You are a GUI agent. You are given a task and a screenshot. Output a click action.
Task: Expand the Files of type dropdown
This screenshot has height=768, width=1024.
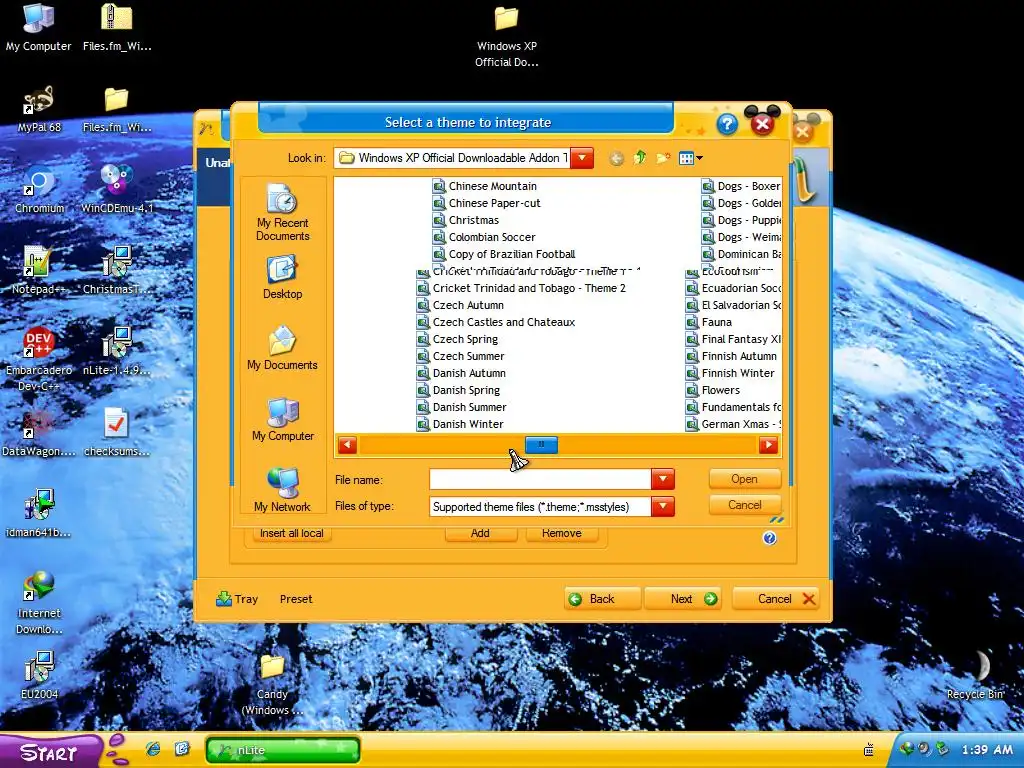(x=663, y=506)
